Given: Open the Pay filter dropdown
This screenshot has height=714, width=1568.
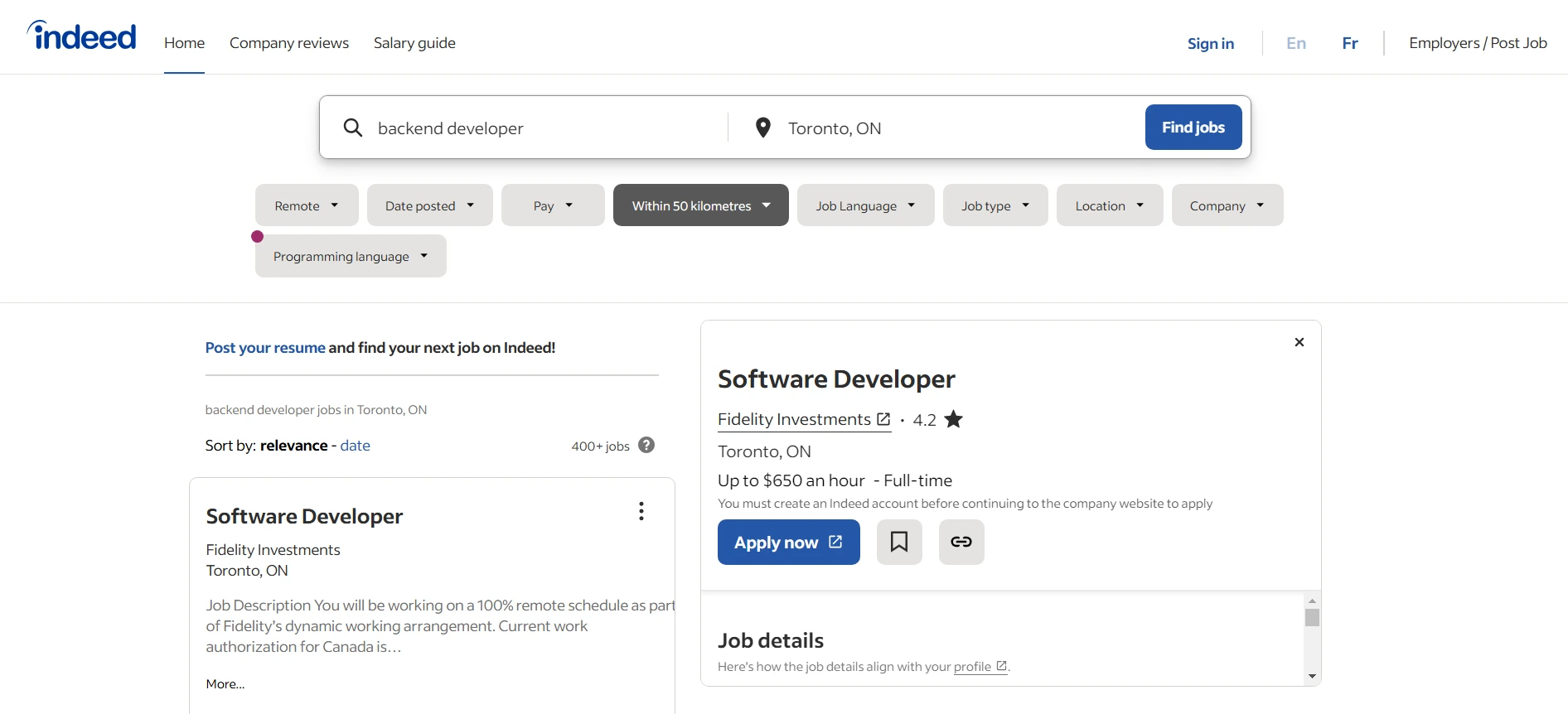Looking at the screenshot, I should 553,205.
